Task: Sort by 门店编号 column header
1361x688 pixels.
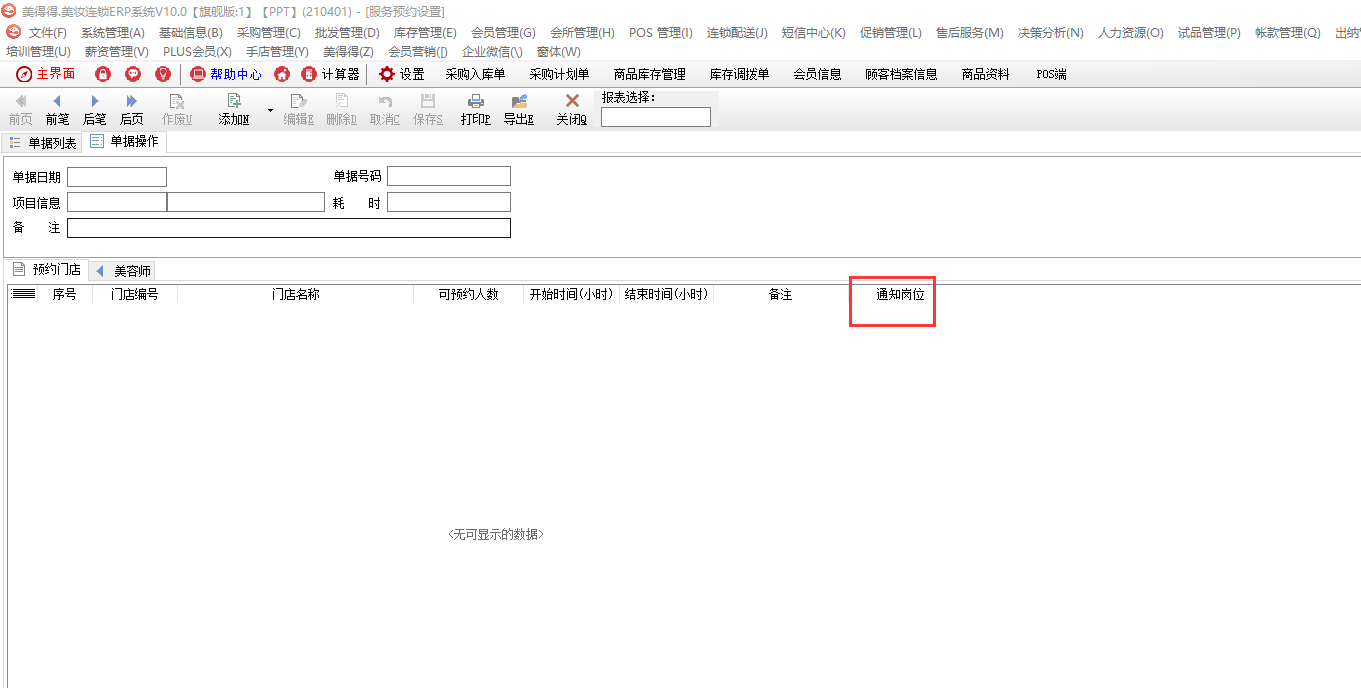Action: pos(135,294)
